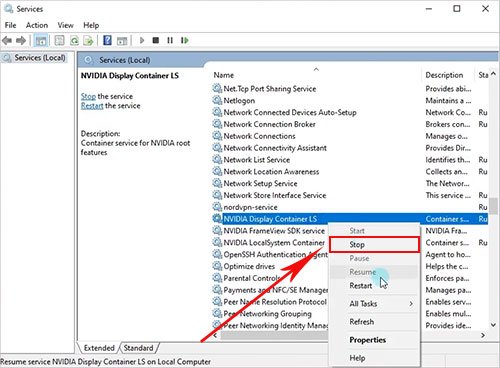Click the 'Stop the service' link

point(88,96)
